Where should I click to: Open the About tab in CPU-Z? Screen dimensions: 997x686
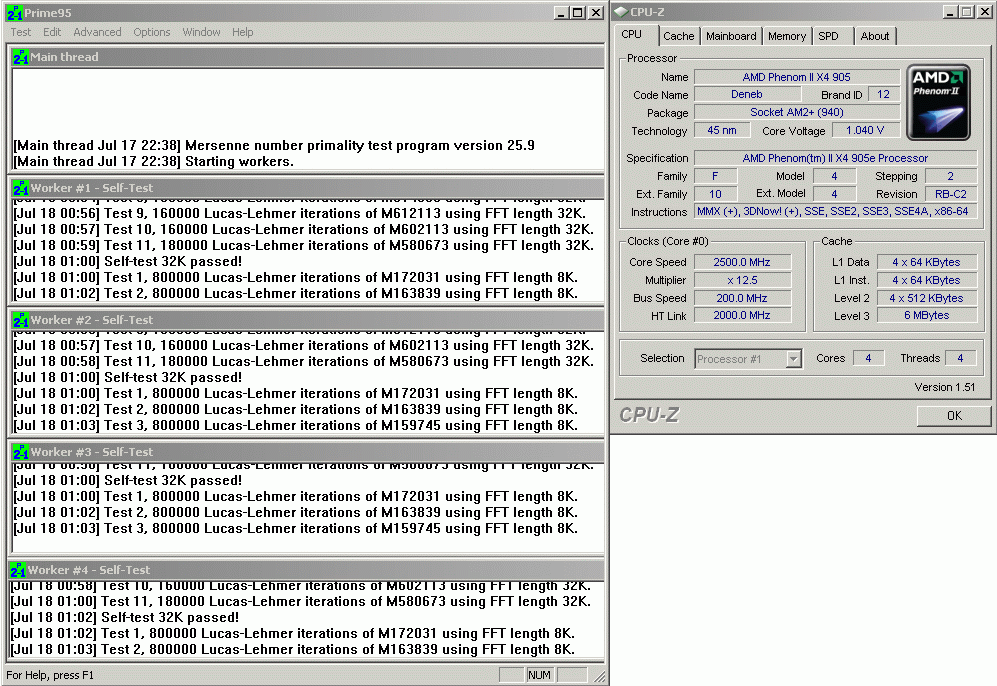[x=874, y=36]
